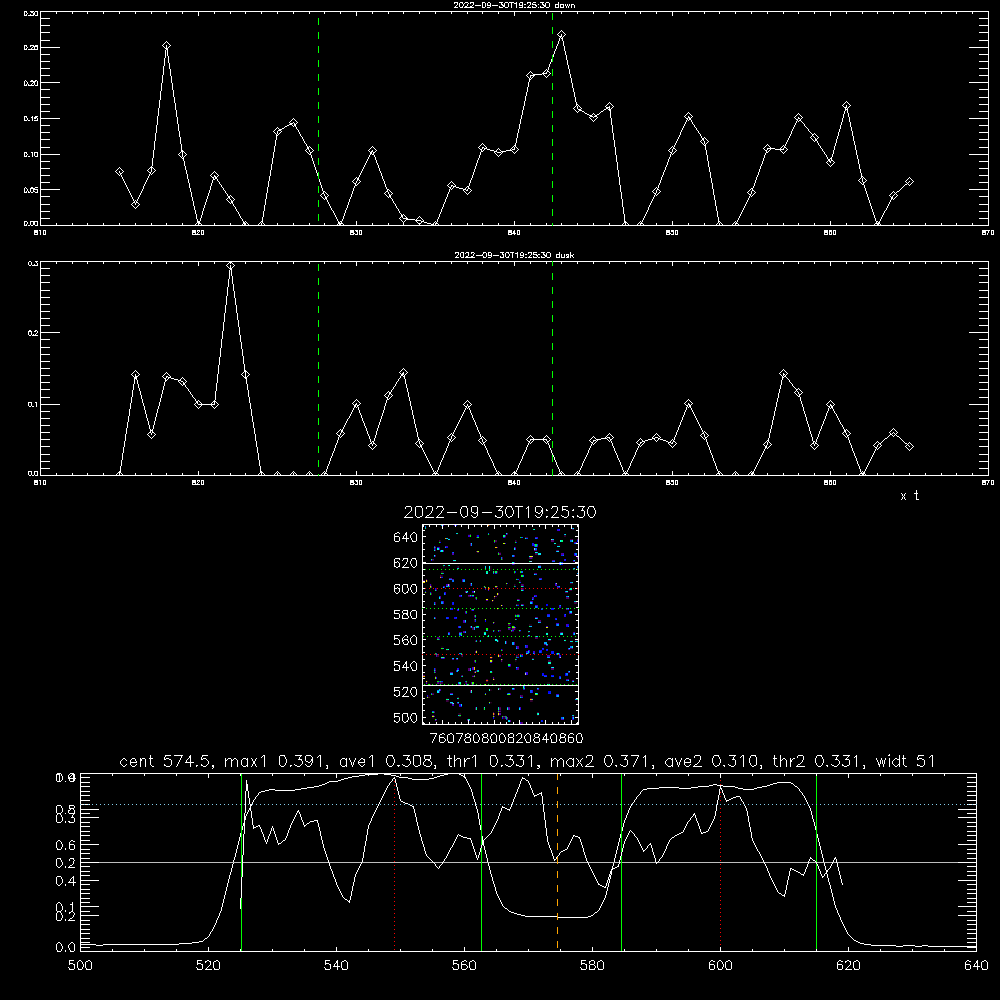This screenshot has height=1000, width=1000.
Task: Select the 'thr2 0.331' value in stats line
Action: point(814,761)
